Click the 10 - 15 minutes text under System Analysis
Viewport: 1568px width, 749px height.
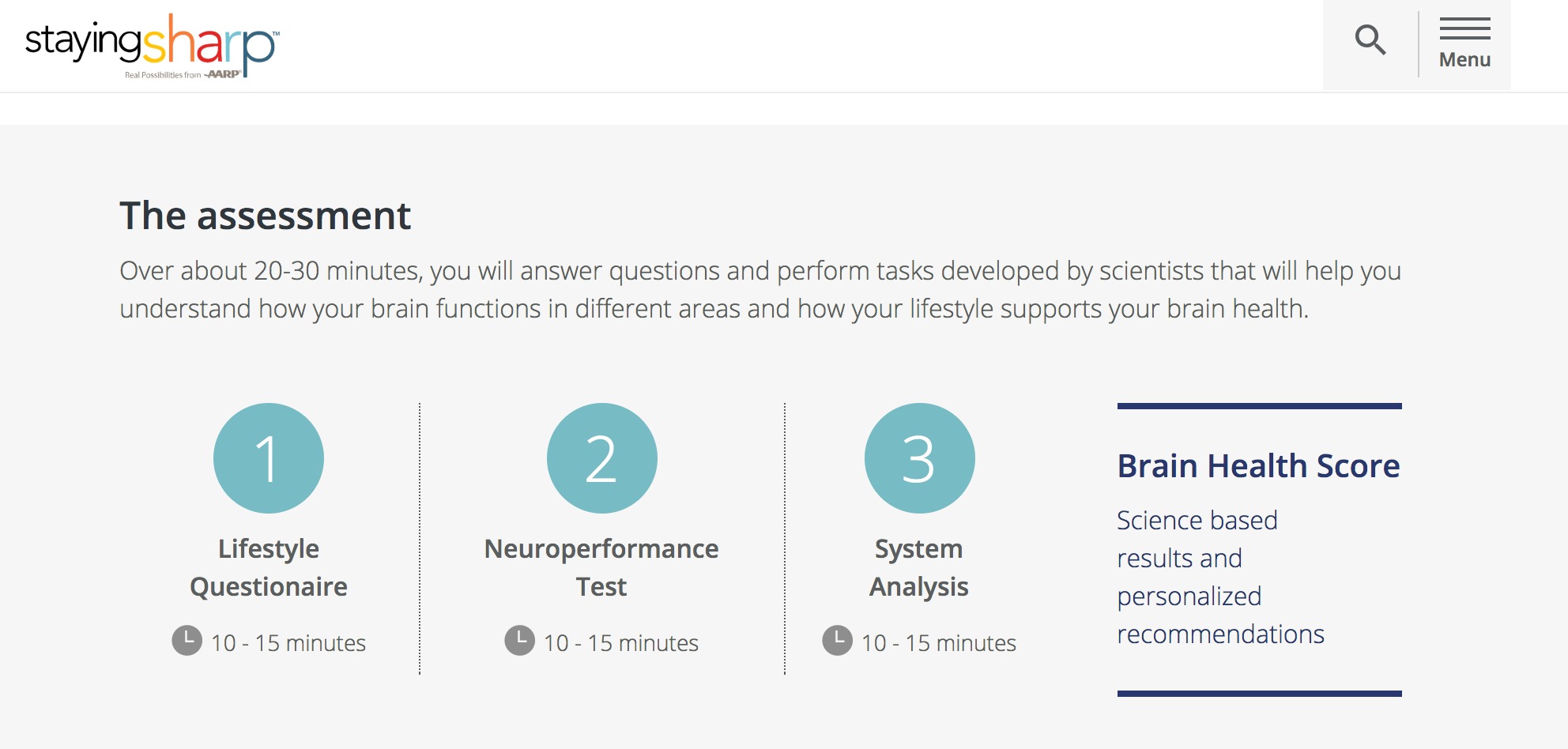click(x=939, y=643)
